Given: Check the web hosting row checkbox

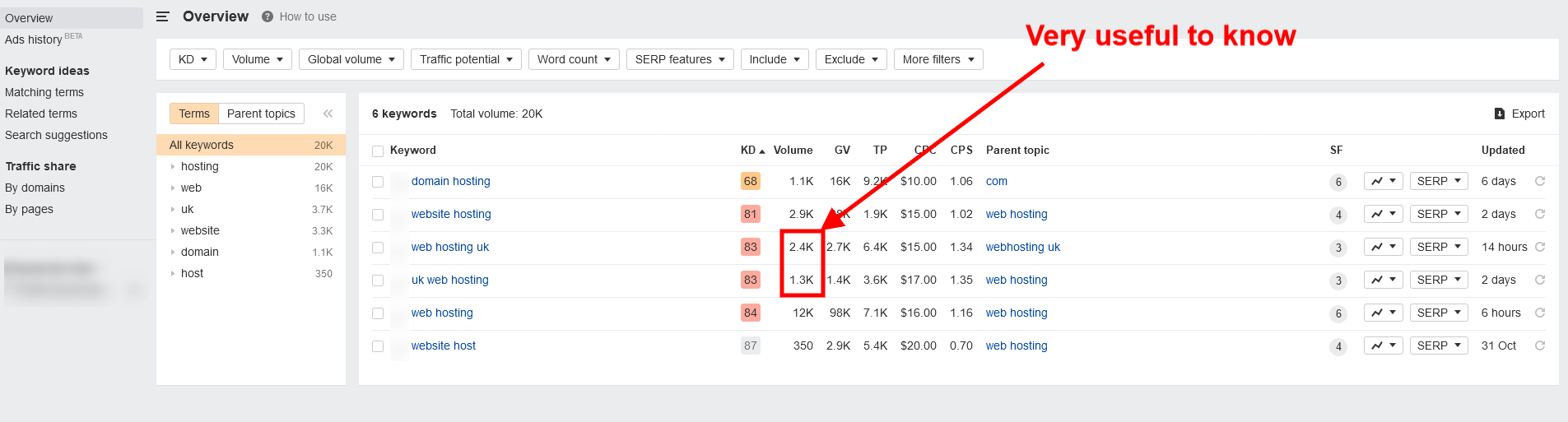Looking at the screenshot, I should [x=378, y=313].
